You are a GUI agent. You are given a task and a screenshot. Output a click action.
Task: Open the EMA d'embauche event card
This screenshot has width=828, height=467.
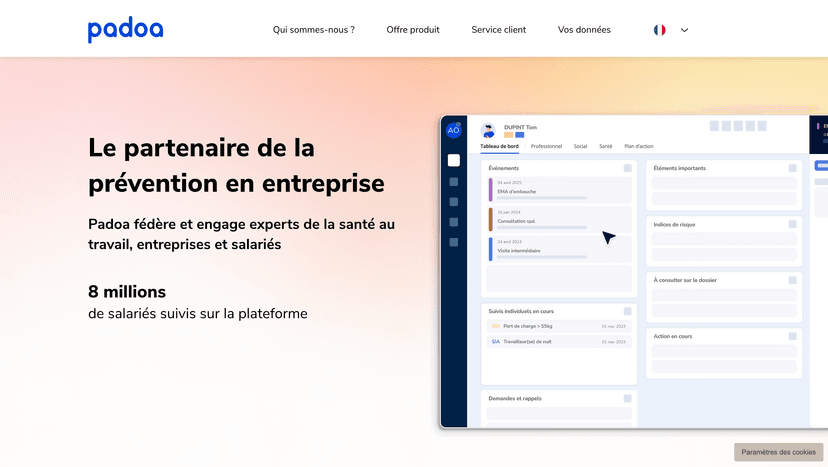click(558, 190)
